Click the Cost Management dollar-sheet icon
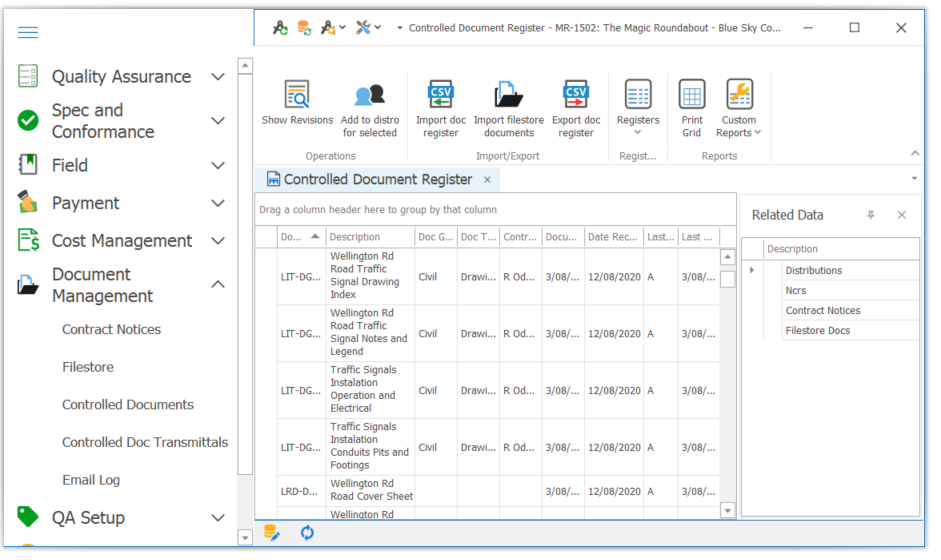The image size is (941, 560). [x=28, y=240]
